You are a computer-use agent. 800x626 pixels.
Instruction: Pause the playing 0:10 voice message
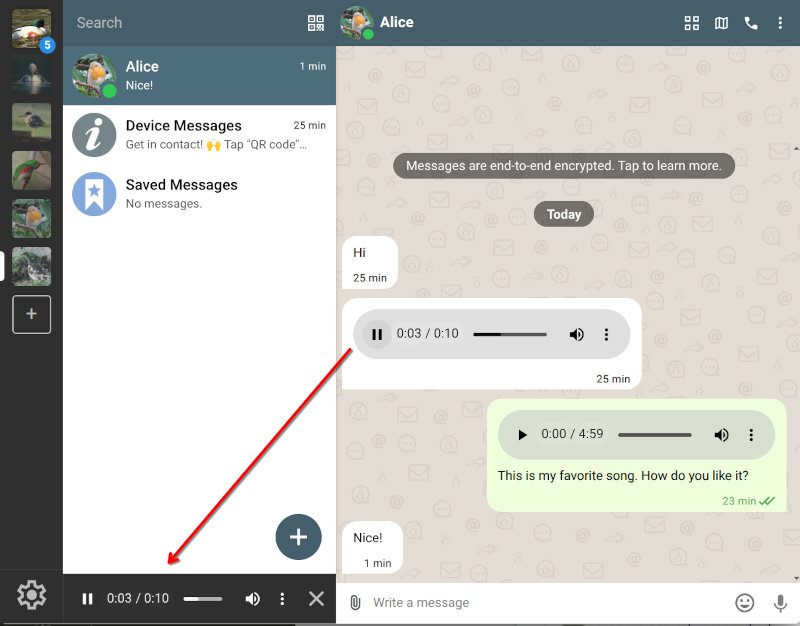377,334
